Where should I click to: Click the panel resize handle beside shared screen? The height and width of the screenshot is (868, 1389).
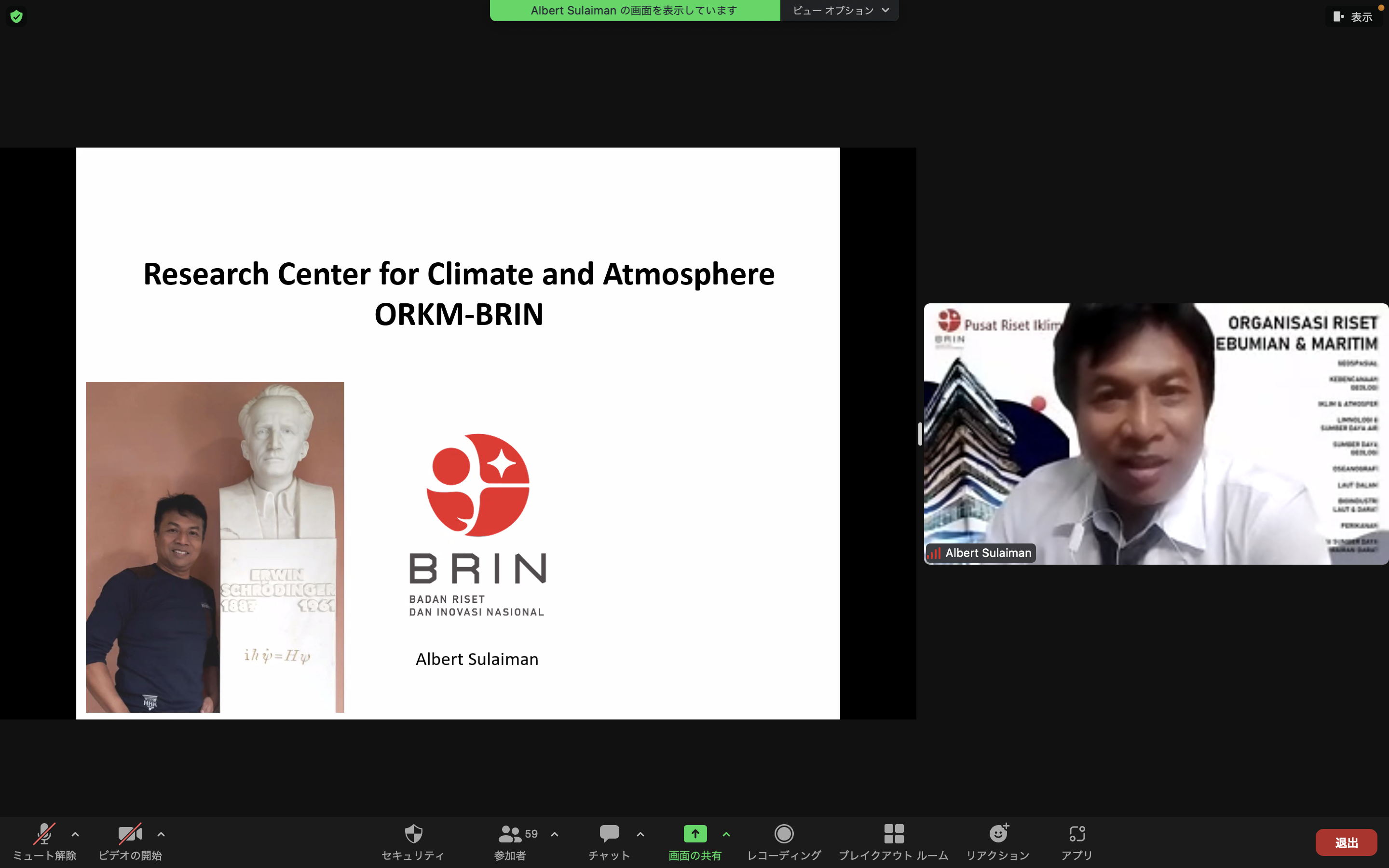(920, 434)
